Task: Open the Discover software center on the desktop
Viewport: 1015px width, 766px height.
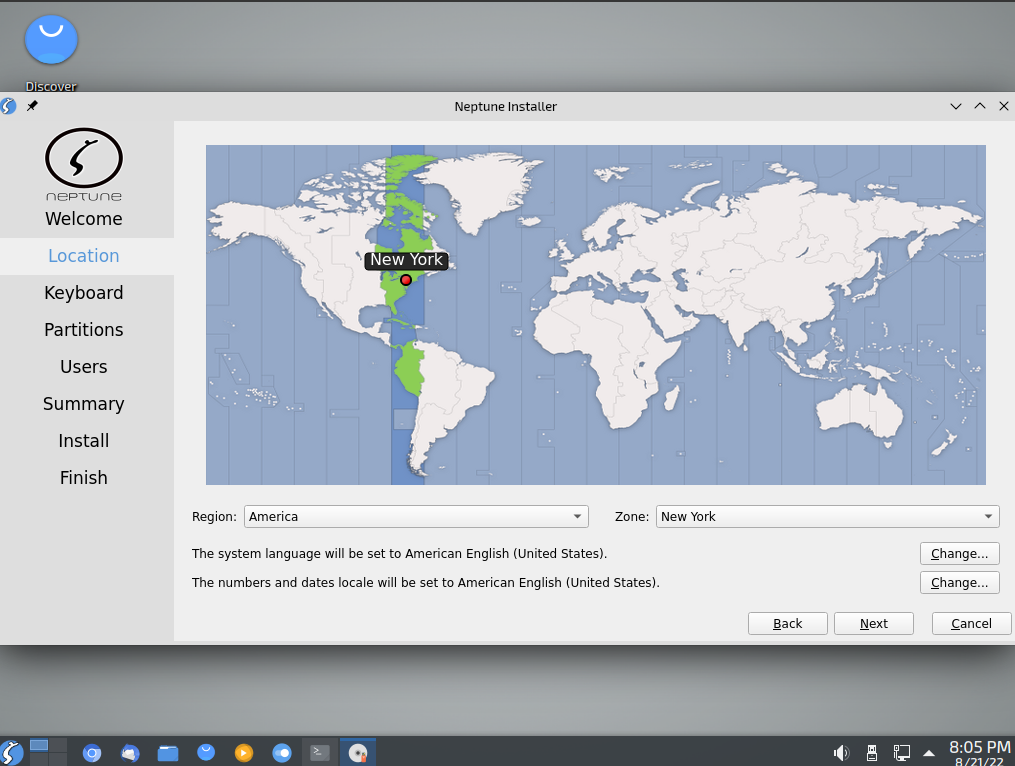Action: pyautogui.click(x=50, y=40)
